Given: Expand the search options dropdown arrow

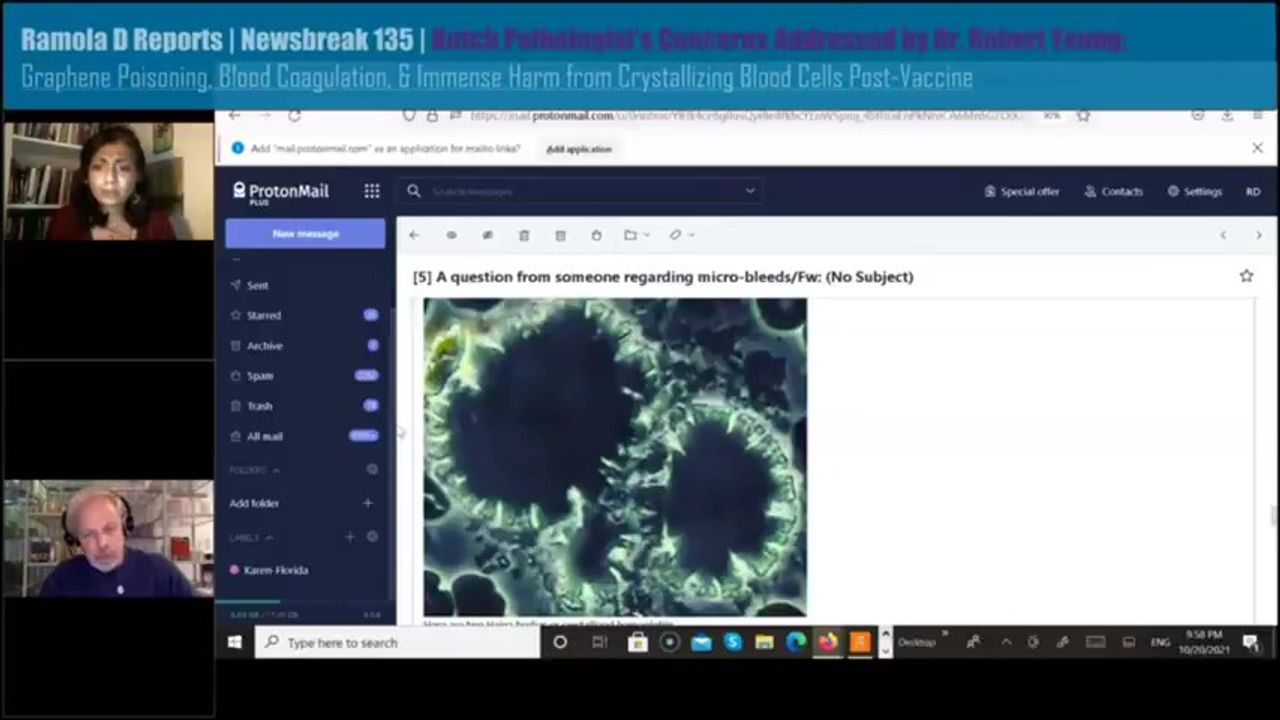Looking at the screenshot, I should (750, 191).
